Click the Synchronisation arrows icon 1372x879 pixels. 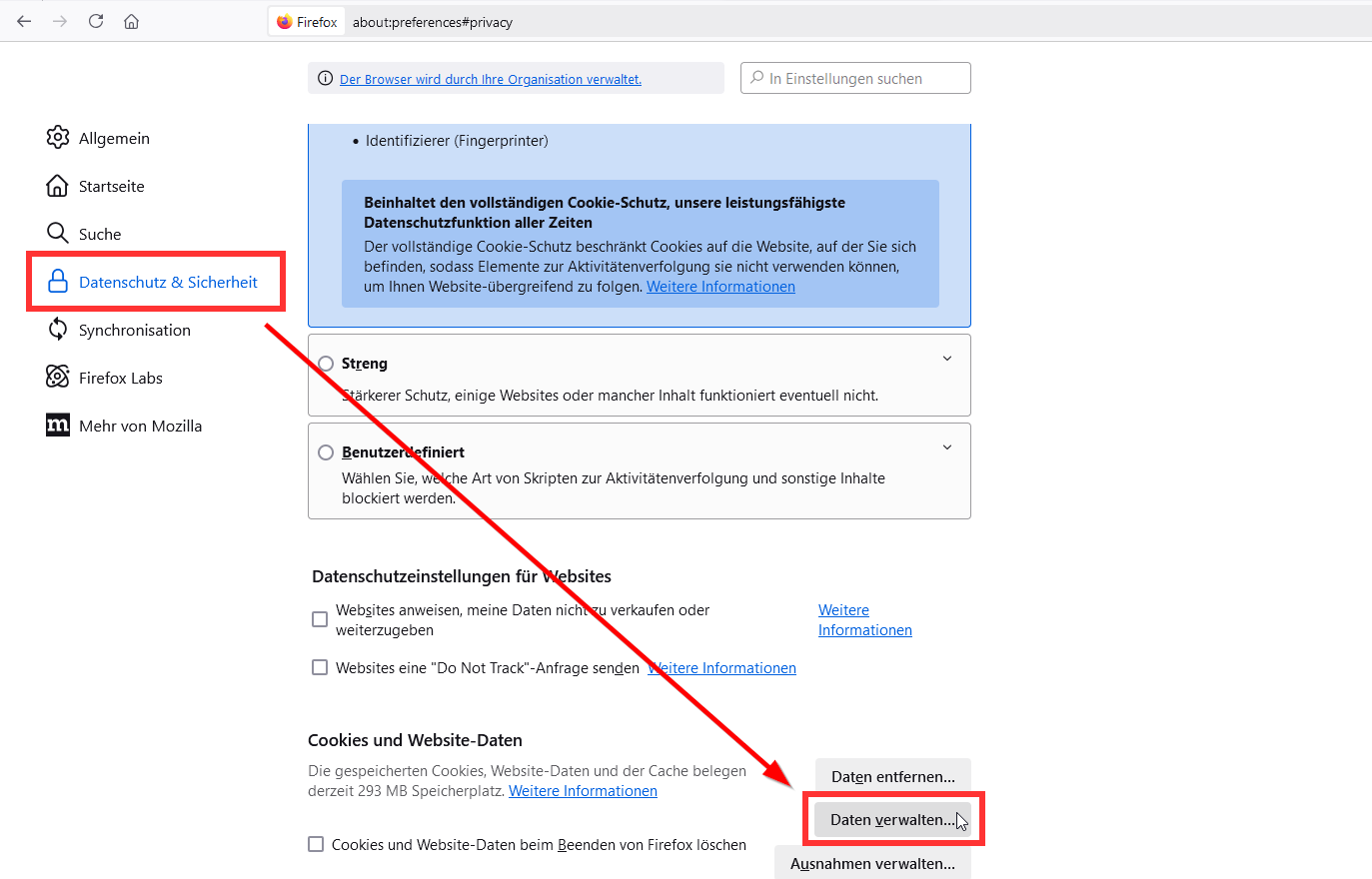click(x=58, y=330)
